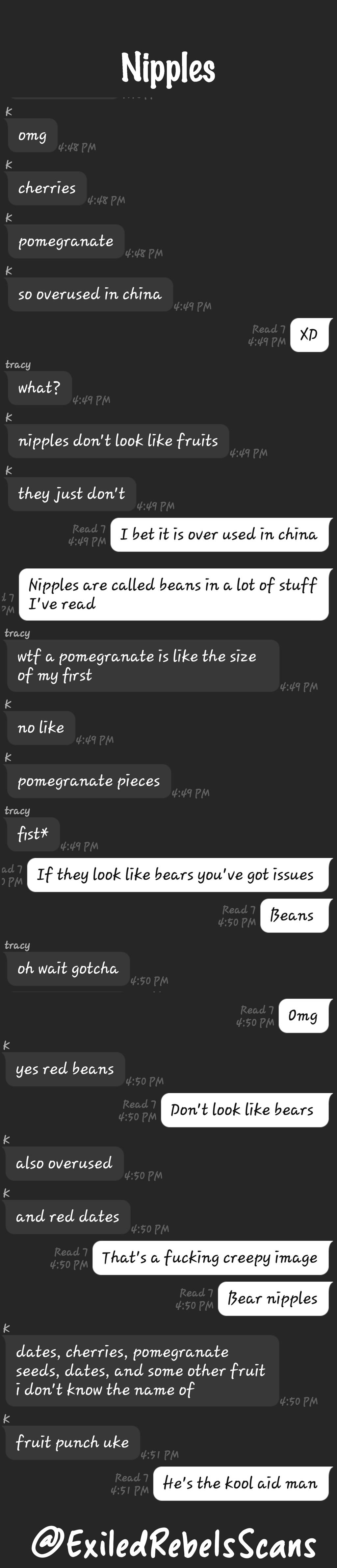
Task: Click the 'pomegranate' message from K
Action: pyautogui.click(x=66, y=241)
